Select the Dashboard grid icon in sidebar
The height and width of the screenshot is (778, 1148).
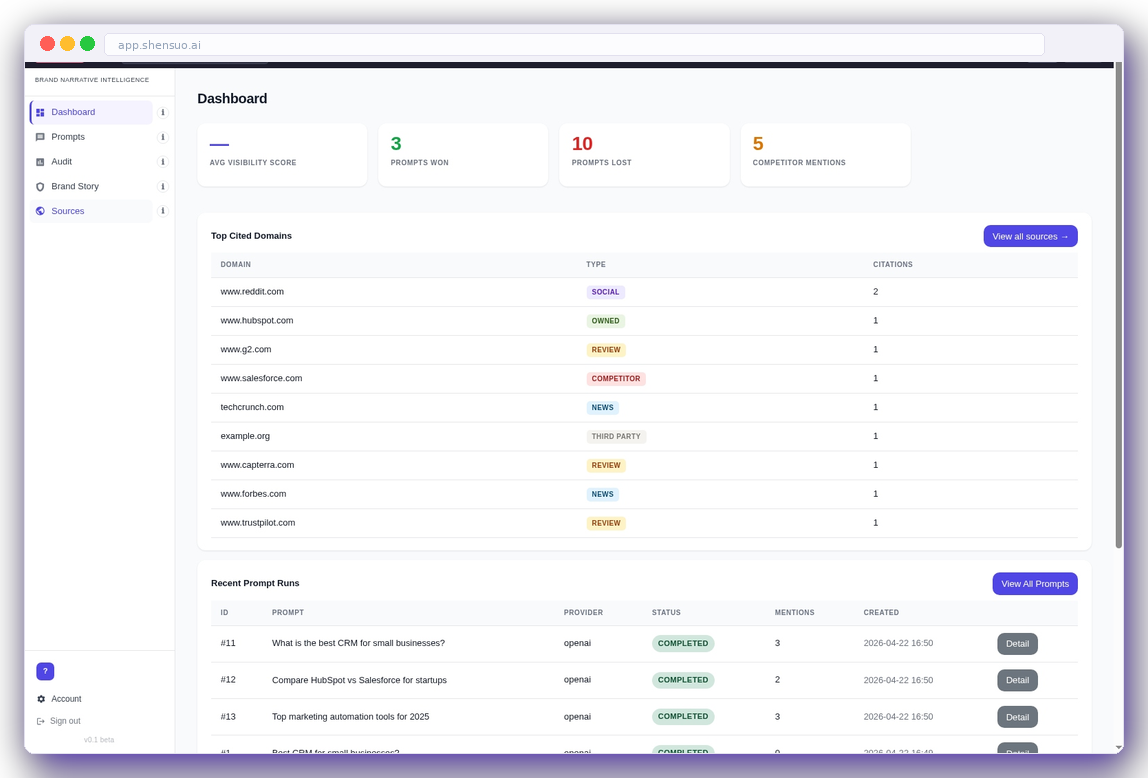point(39,112)
